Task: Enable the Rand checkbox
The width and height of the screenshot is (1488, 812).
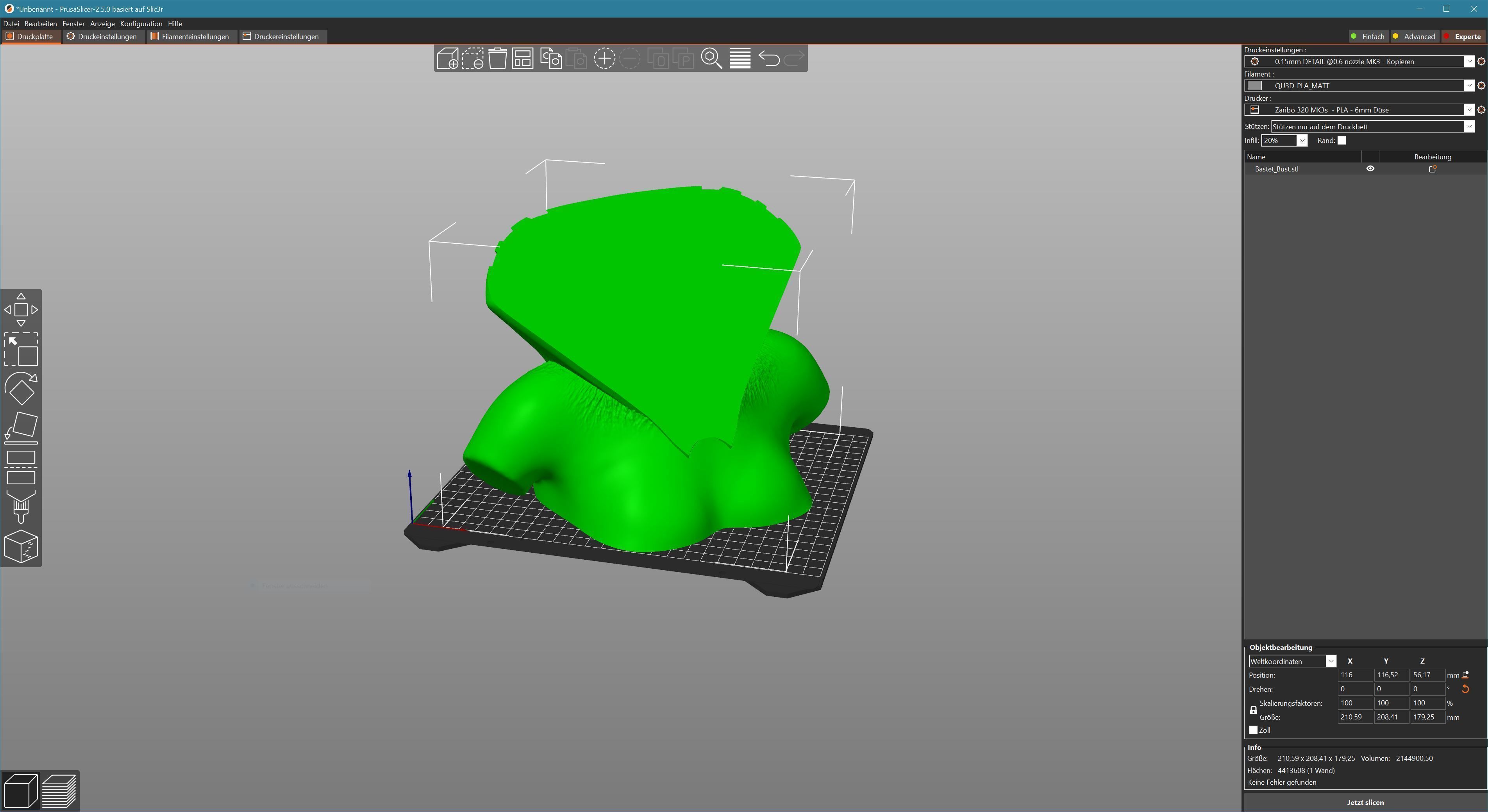Action: (x=1342, y=141)
